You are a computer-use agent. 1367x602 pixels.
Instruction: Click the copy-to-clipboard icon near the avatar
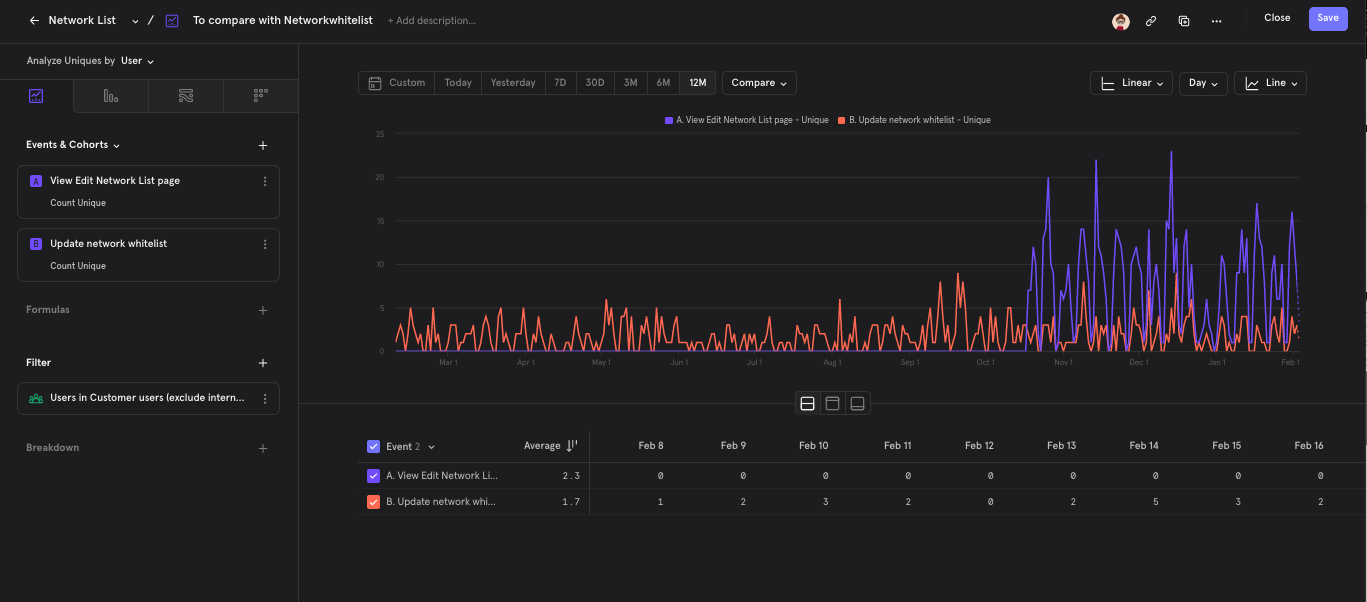(x=1184, y=20)
